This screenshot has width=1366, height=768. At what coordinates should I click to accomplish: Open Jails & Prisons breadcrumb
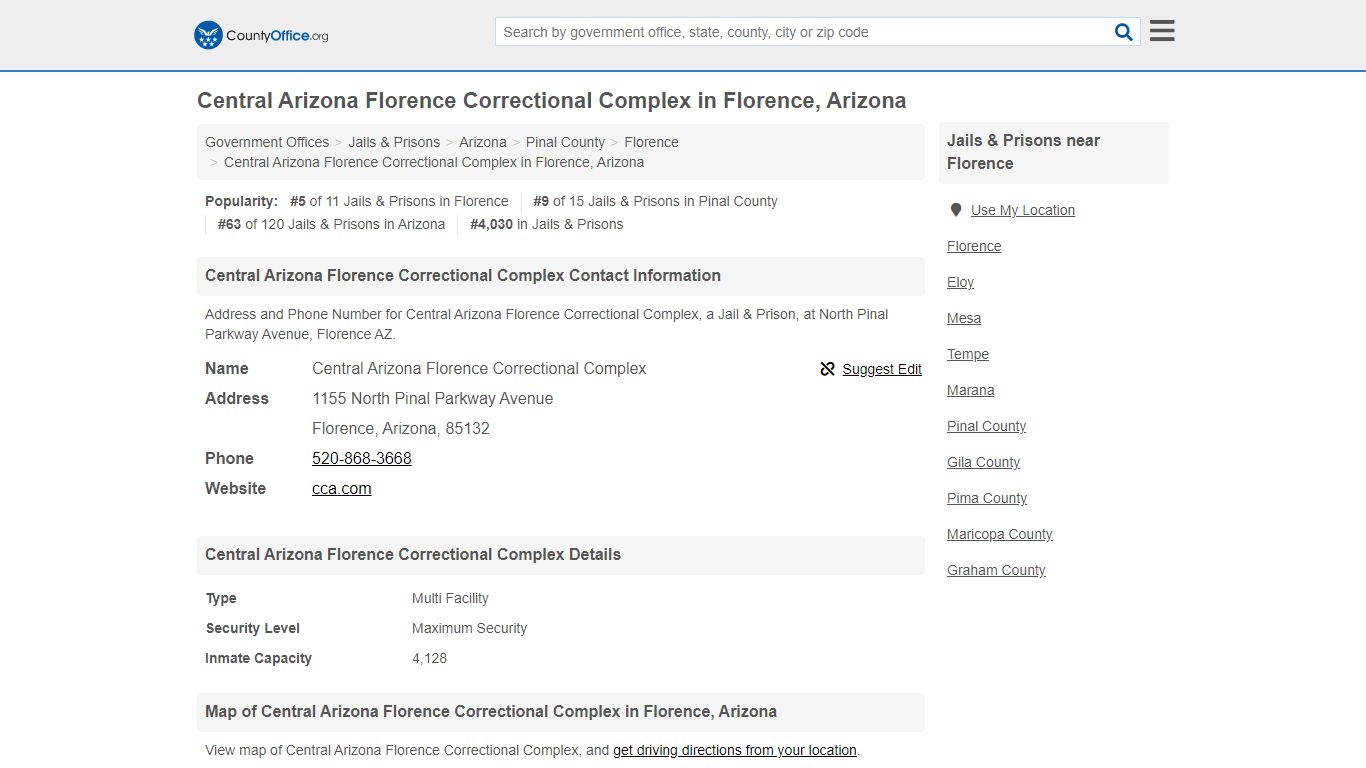[394, 142]
